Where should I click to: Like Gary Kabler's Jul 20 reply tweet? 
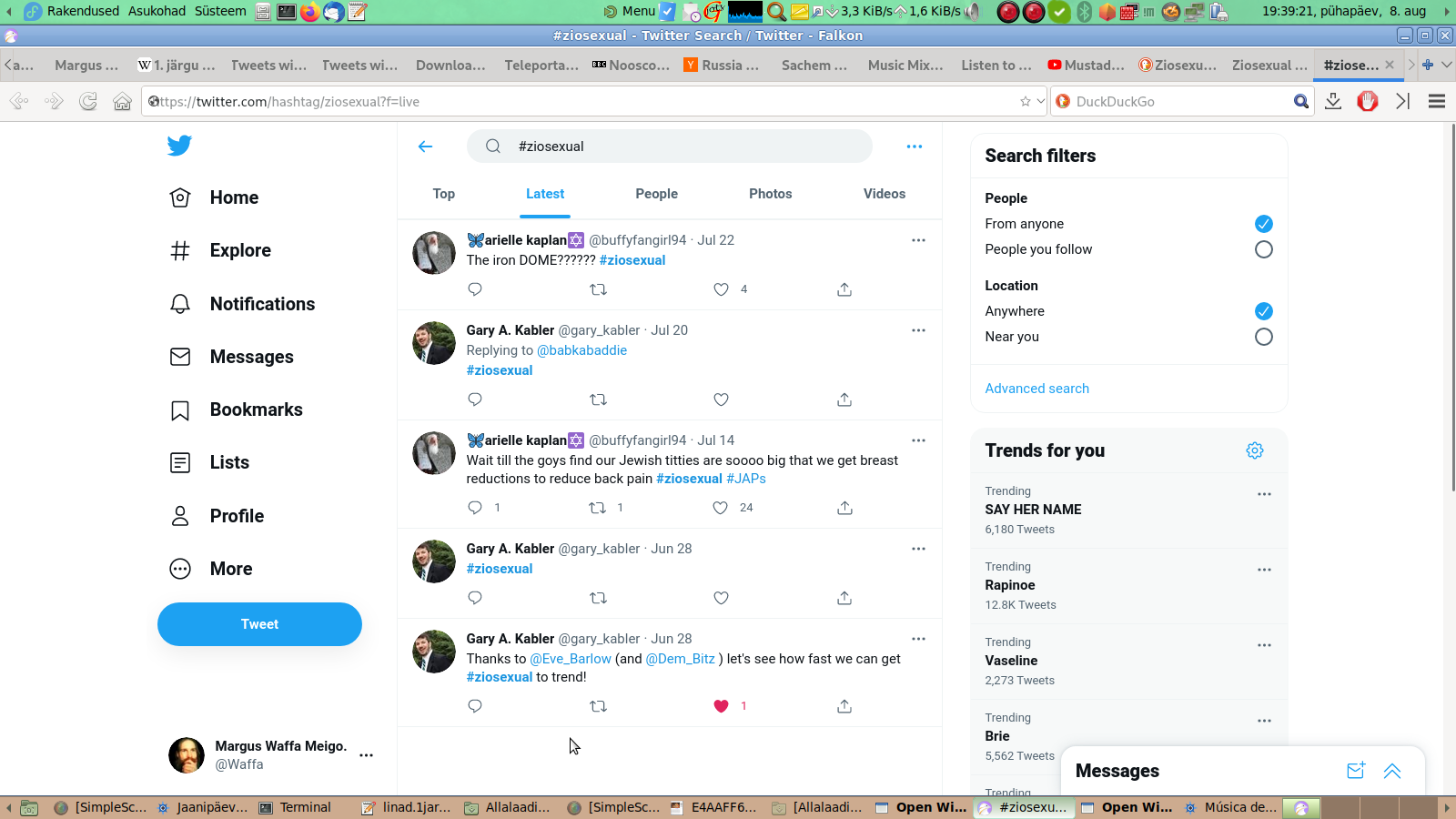[x=721, y=399]
